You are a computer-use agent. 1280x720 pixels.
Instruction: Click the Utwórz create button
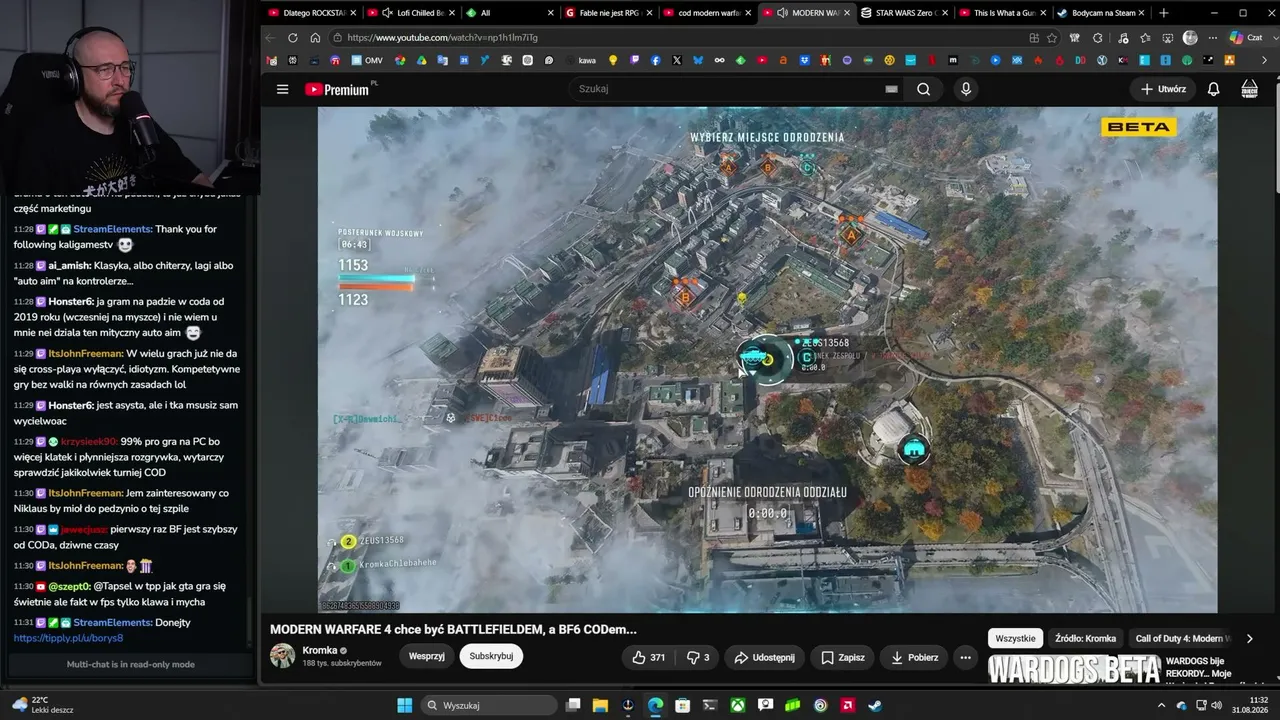click(x=1163, y=89)
